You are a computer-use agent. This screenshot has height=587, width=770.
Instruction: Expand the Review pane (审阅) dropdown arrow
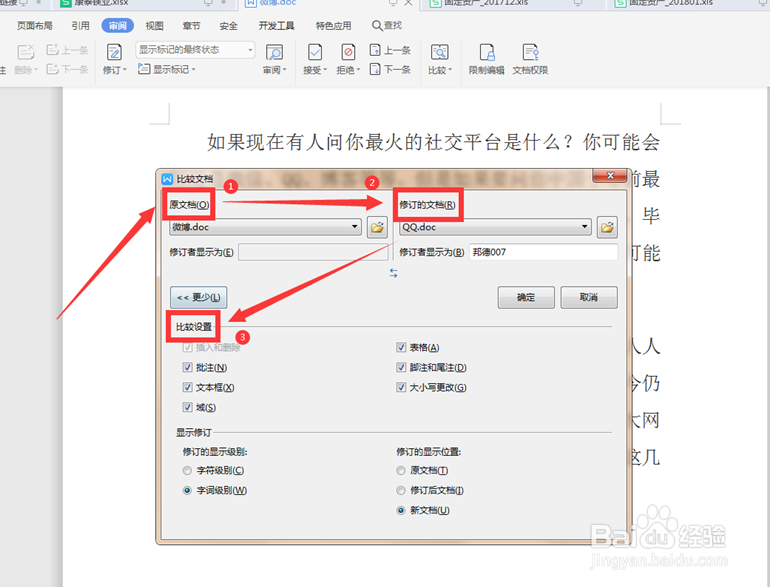pos(284,70)
